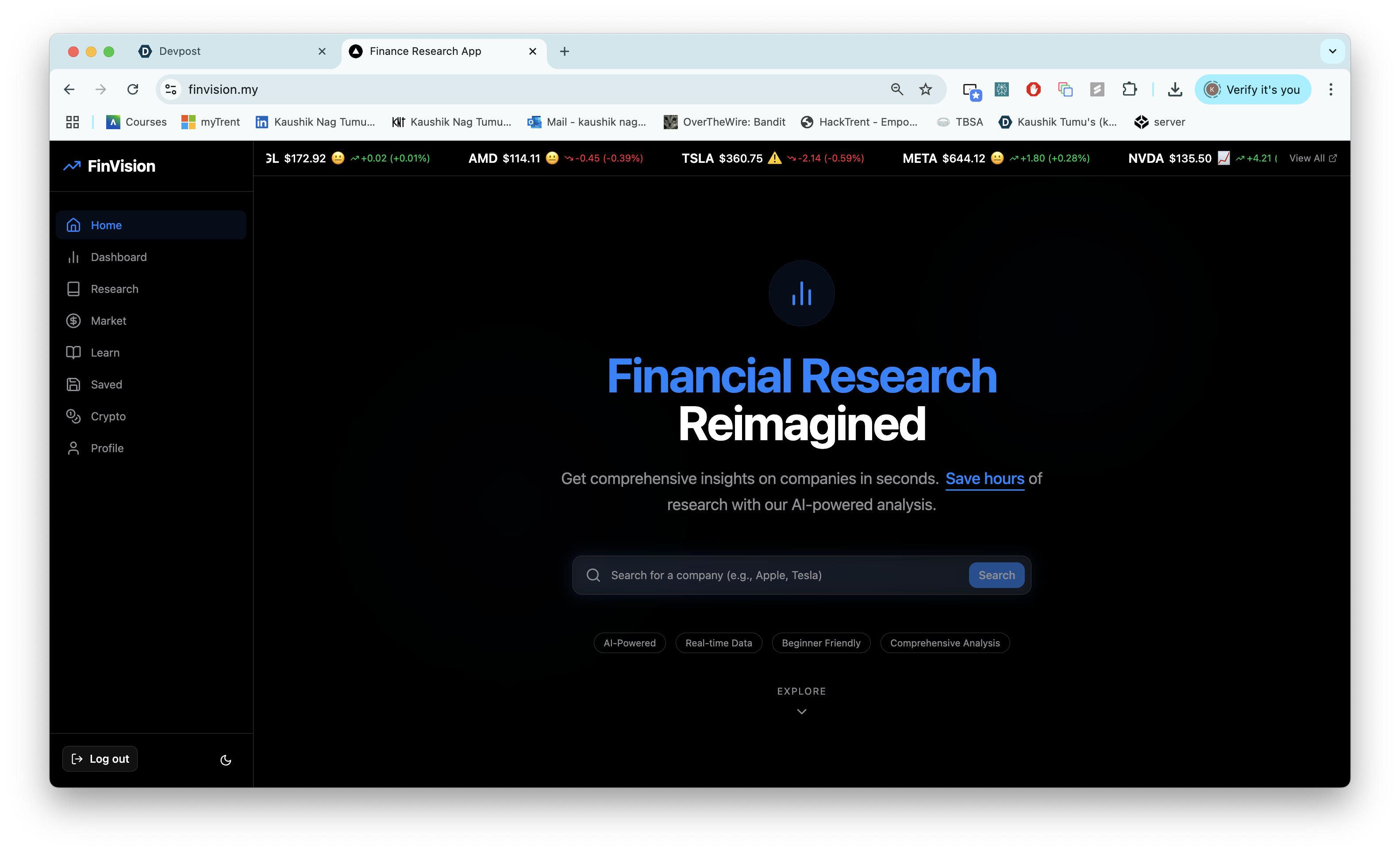Toggle site information icon in address bar
This screenshot has height=853, width=1400.
pyautogui.click(x=170, y=89)
